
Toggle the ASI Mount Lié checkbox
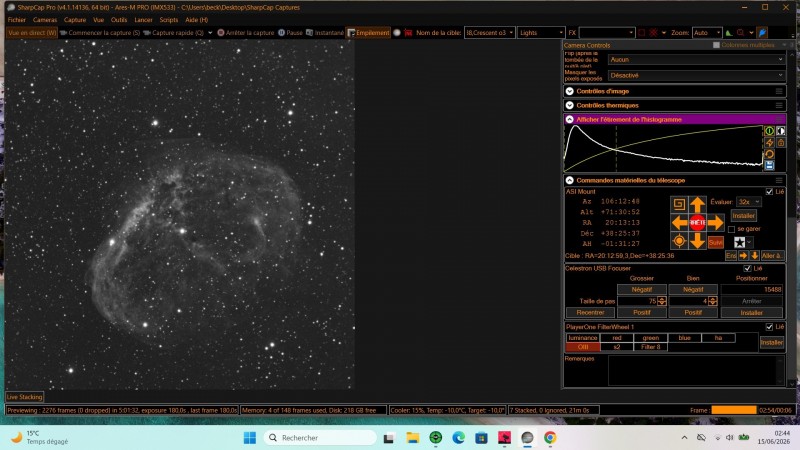tap(769, 192)
